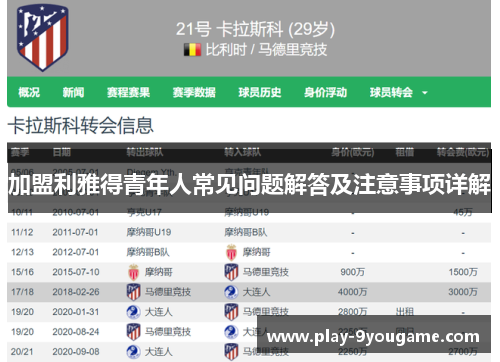Expand the 球员转会 dropdown arrow

(x=425, y=93)
